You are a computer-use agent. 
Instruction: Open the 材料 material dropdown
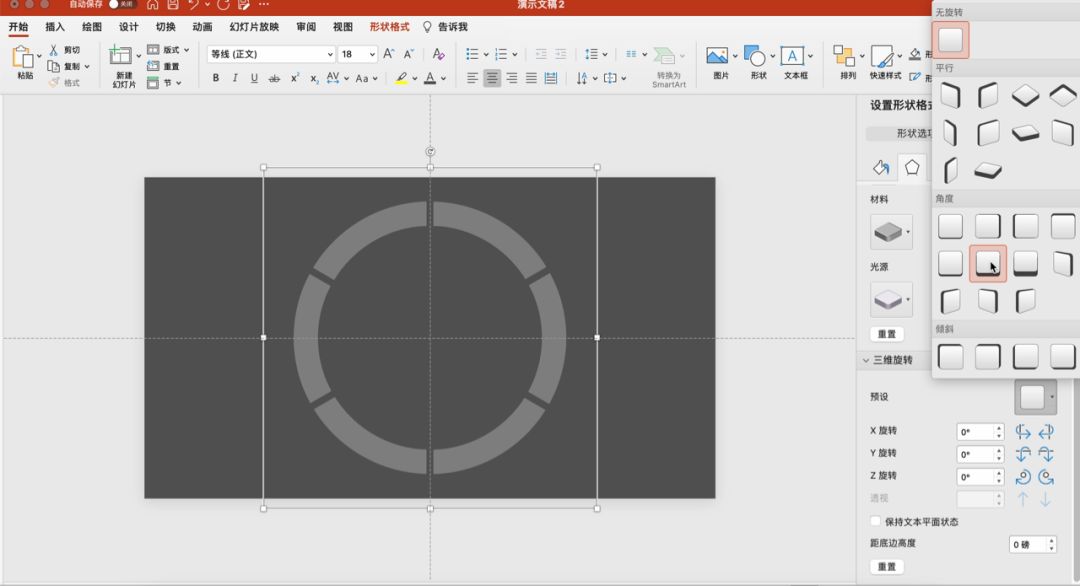pos(891,233)
